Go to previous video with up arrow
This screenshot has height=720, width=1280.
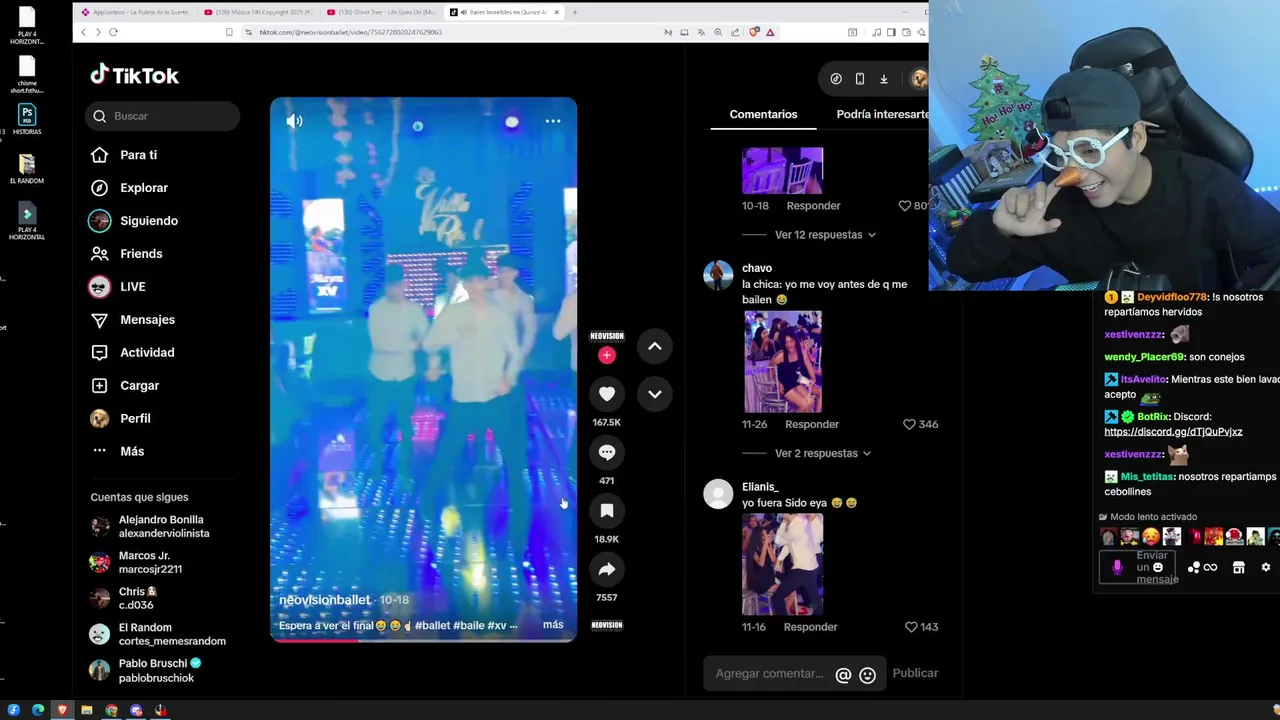pyautogui.click(x=655, y=346)
